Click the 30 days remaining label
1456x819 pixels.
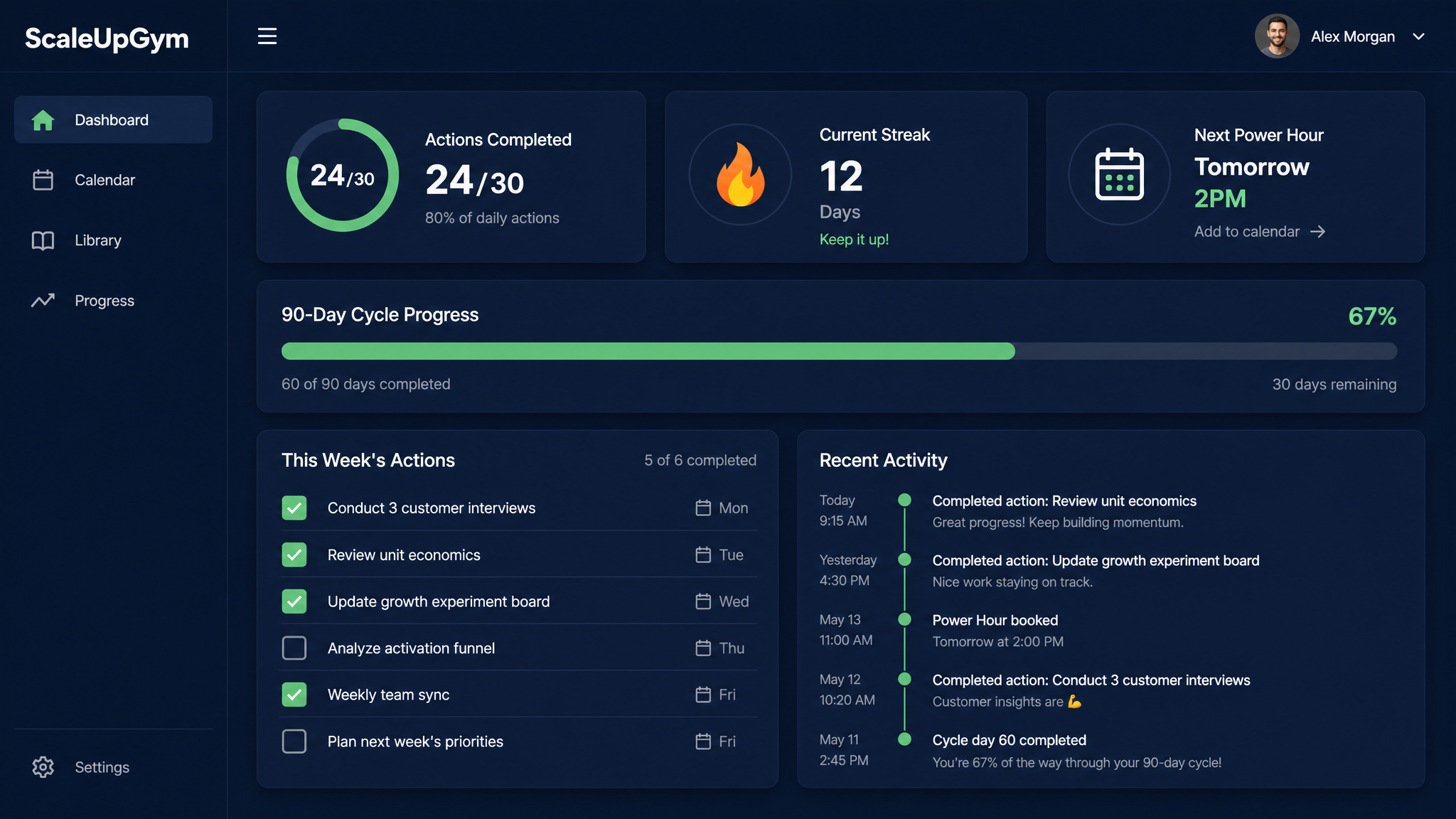point(1334,385)
